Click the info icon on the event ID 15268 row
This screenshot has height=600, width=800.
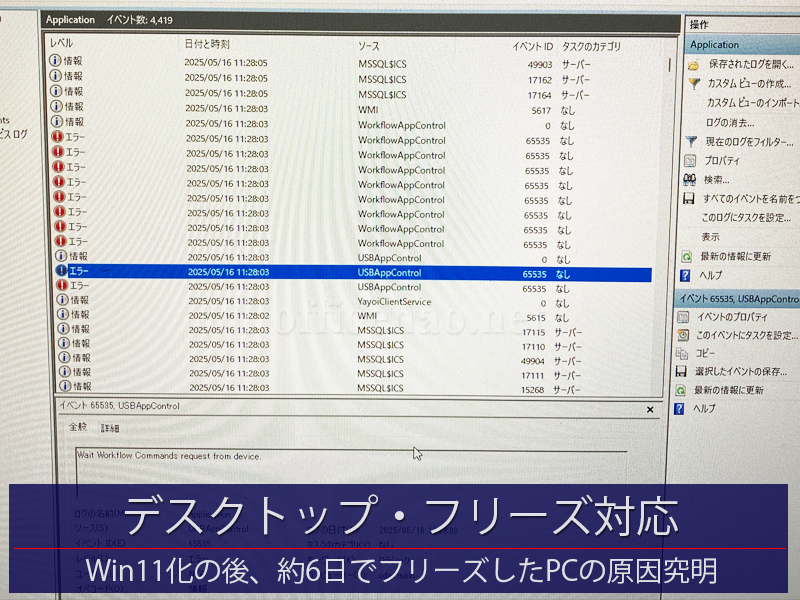pyautogui.click(x=65, y=387)
